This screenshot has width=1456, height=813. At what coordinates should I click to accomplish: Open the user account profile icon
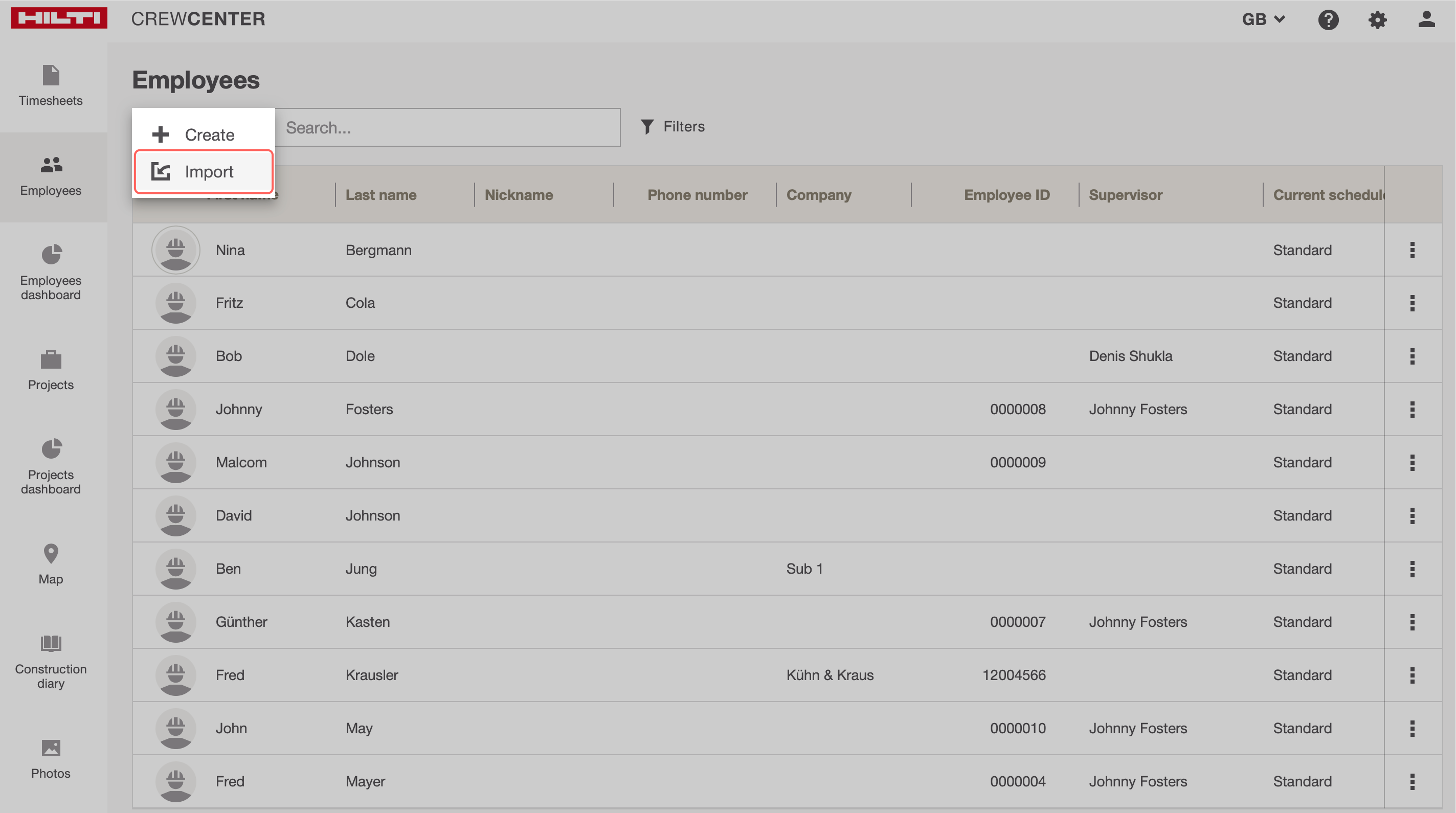coord(1426,20)
